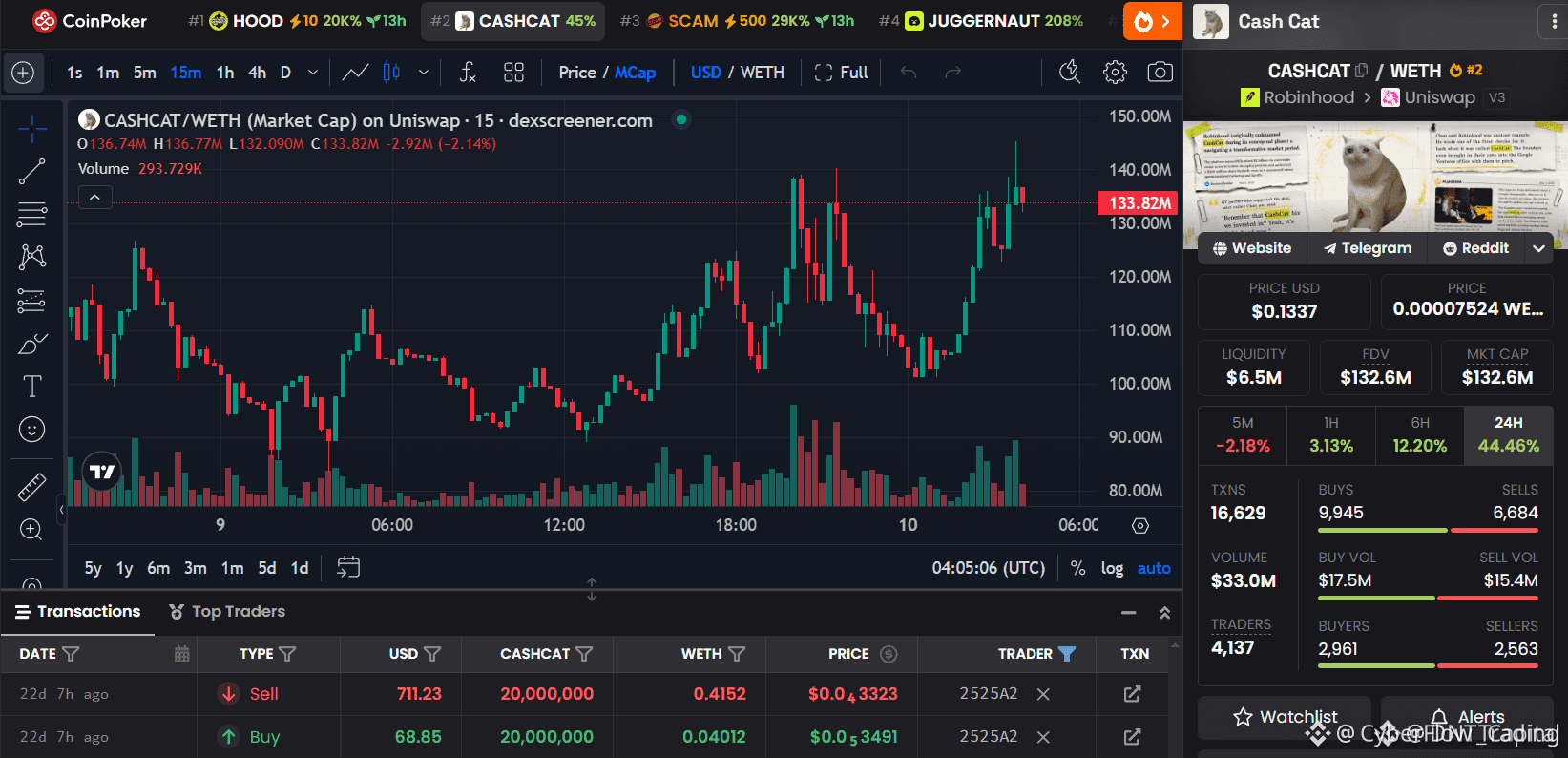The height and width of the screenshot is (758, 1568).
Task: Select the 1h timeframe
Action: pos(225,73)
